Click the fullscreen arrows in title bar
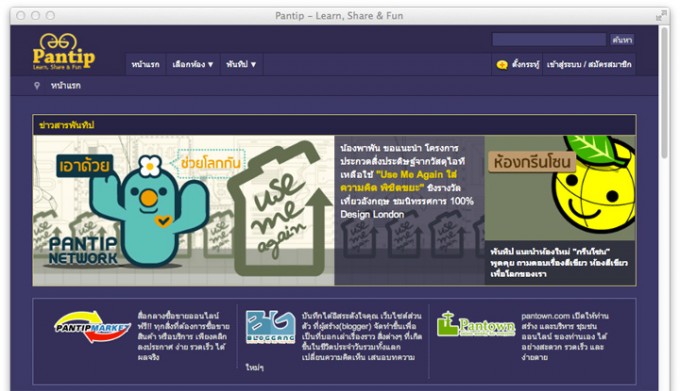 click(x=660, y=16)
